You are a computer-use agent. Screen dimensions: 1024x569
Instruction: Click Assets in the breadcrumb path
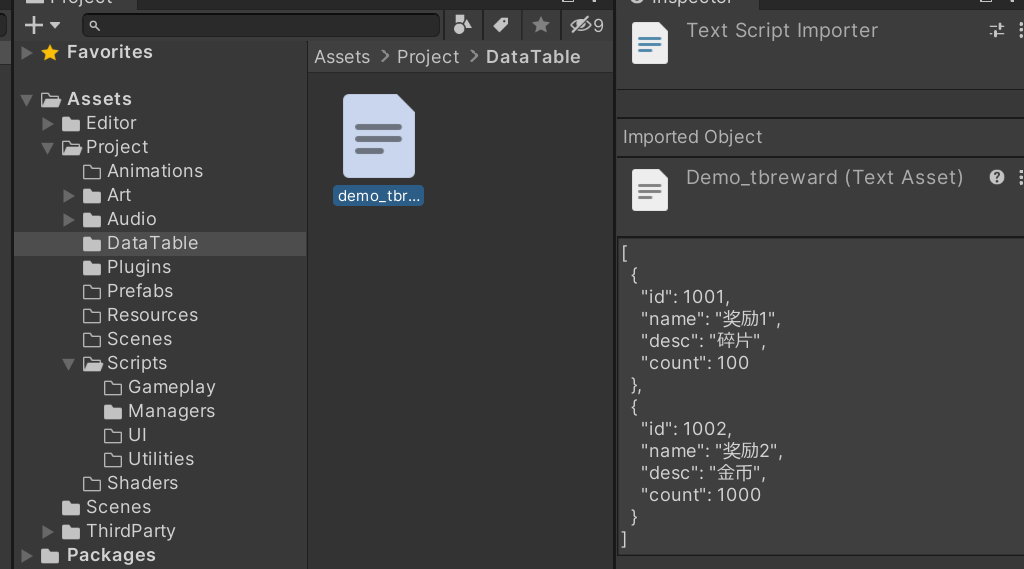[x=342, y=57]
